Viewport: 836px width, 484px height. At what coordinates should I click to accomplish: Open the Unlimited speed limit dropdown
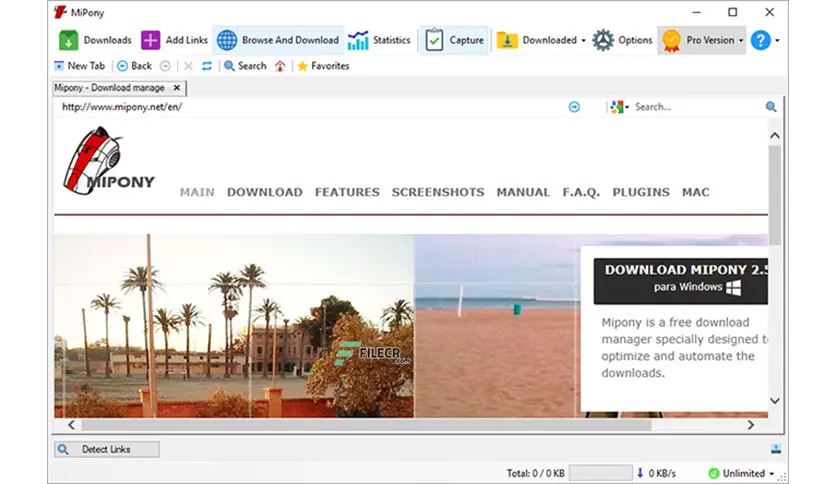point(771,473)
